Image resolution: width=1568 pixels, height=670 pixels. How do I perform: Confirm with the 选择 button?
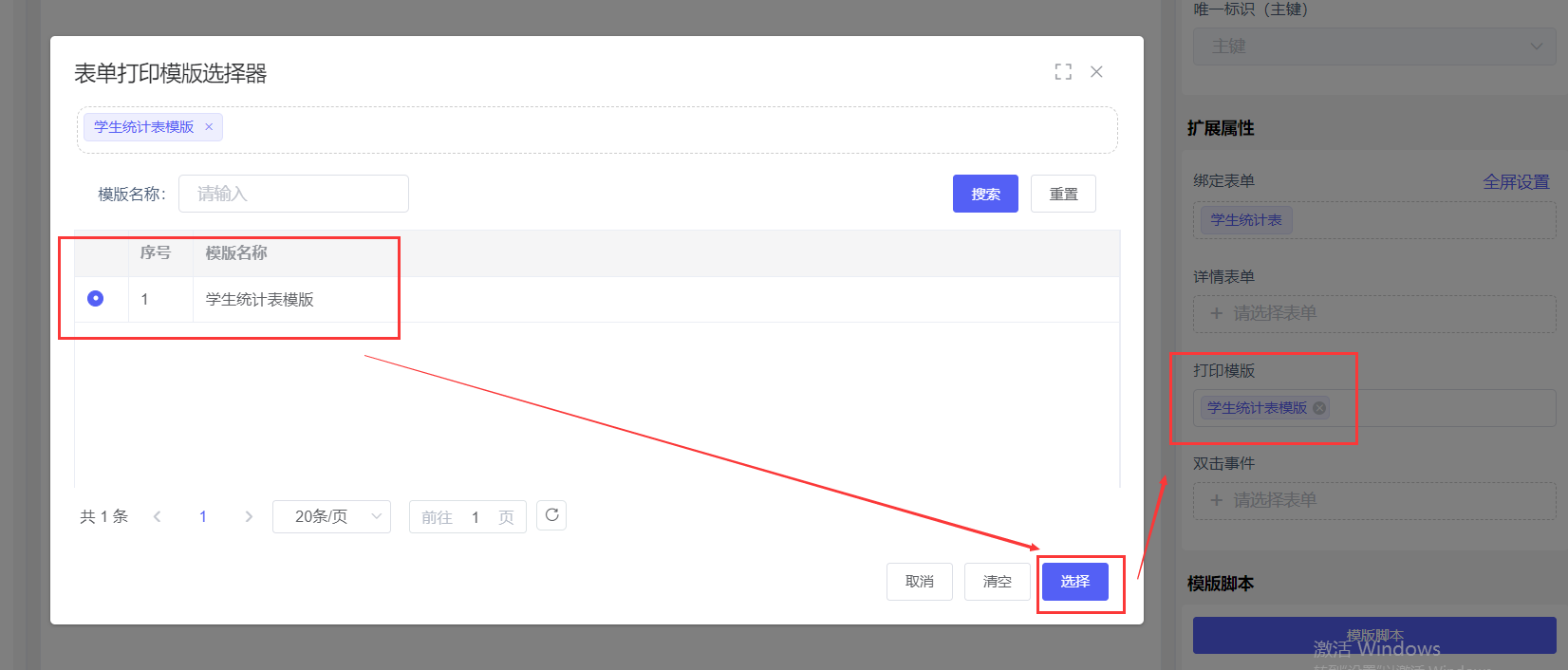pos(1074,582)
